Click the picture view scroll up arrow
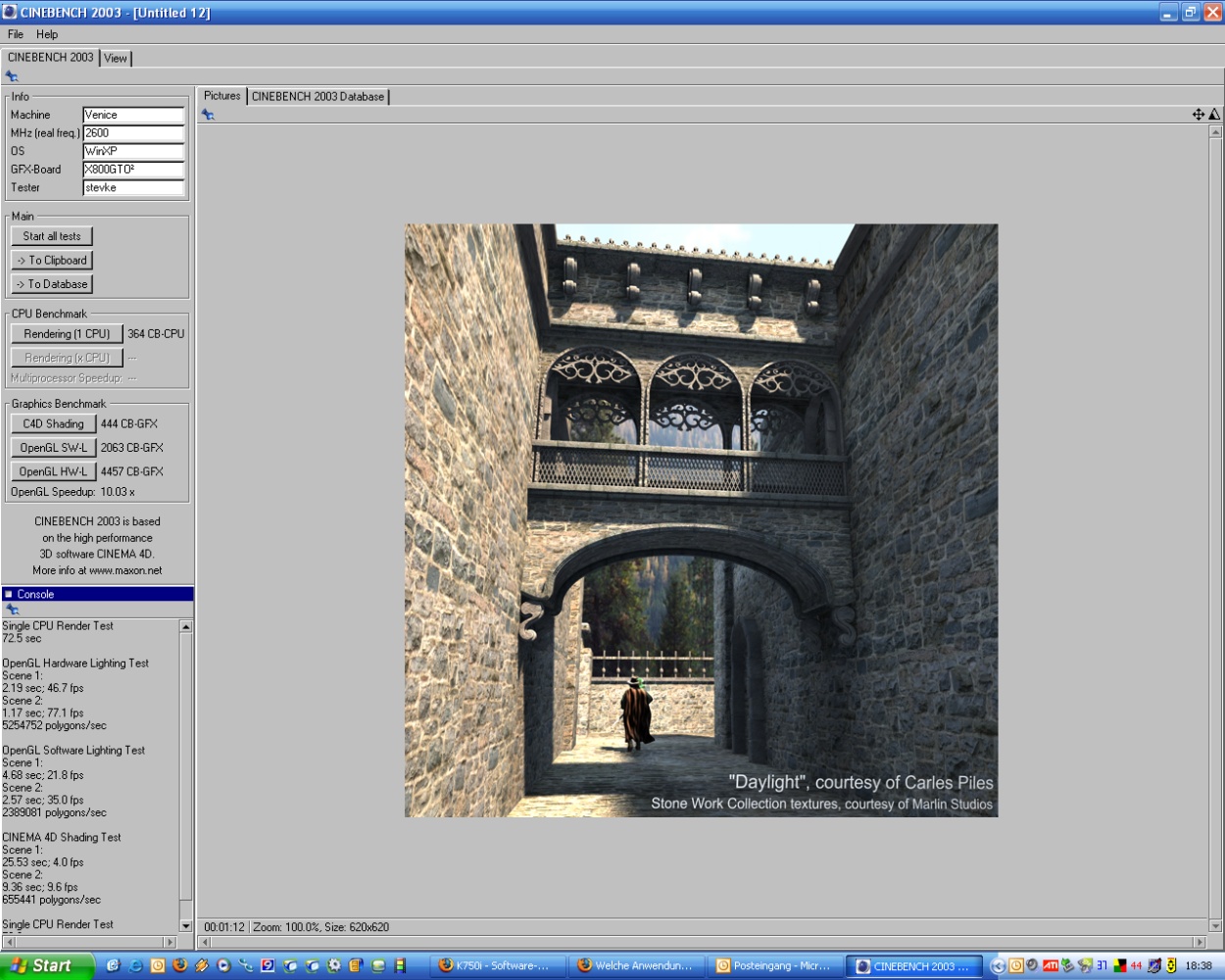The height and width of the screenshot is (980, 1225). tap(1216, 131)
